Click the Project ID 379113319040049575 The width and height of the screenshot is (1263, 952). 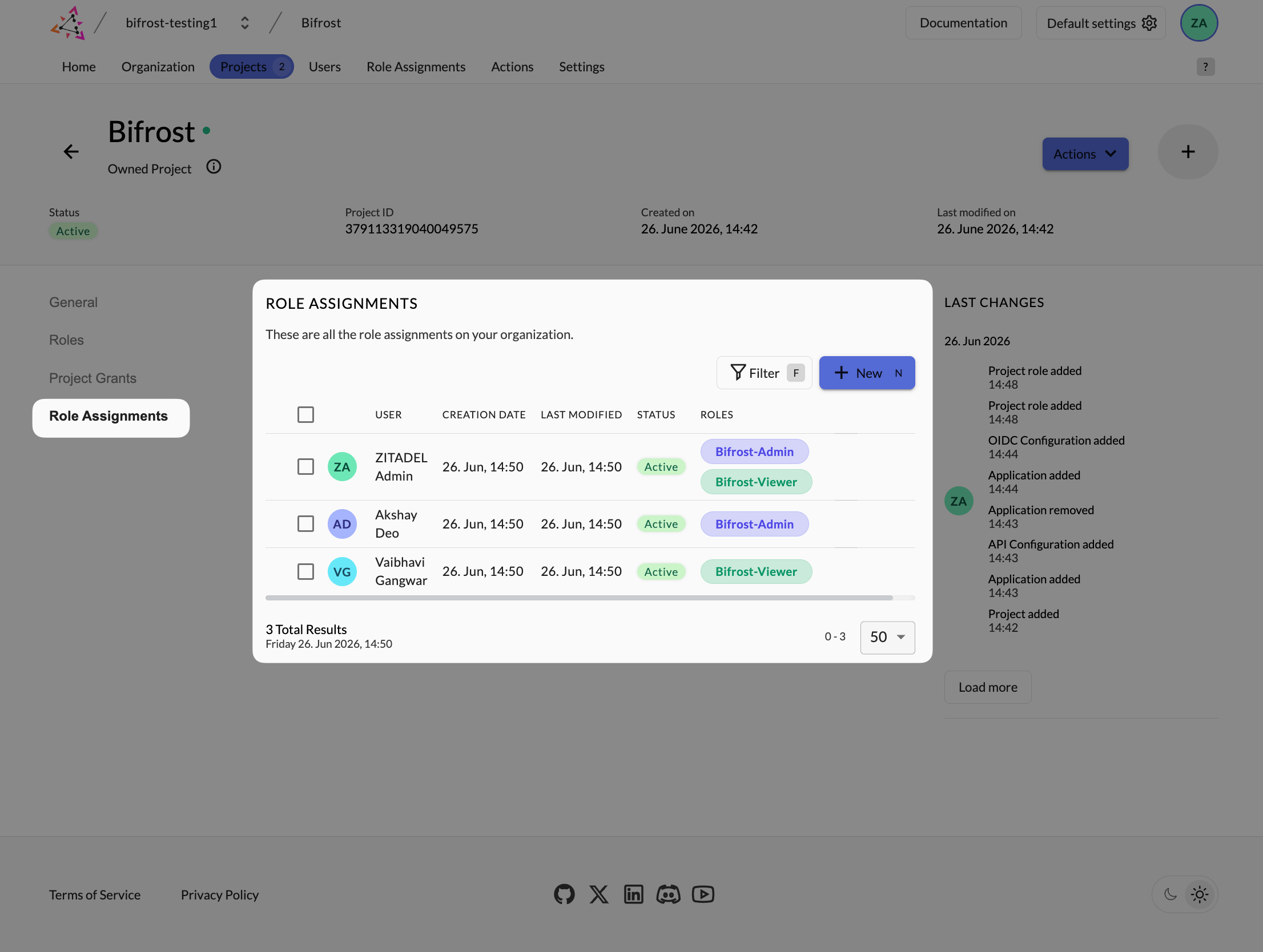[x=412, y=229]
